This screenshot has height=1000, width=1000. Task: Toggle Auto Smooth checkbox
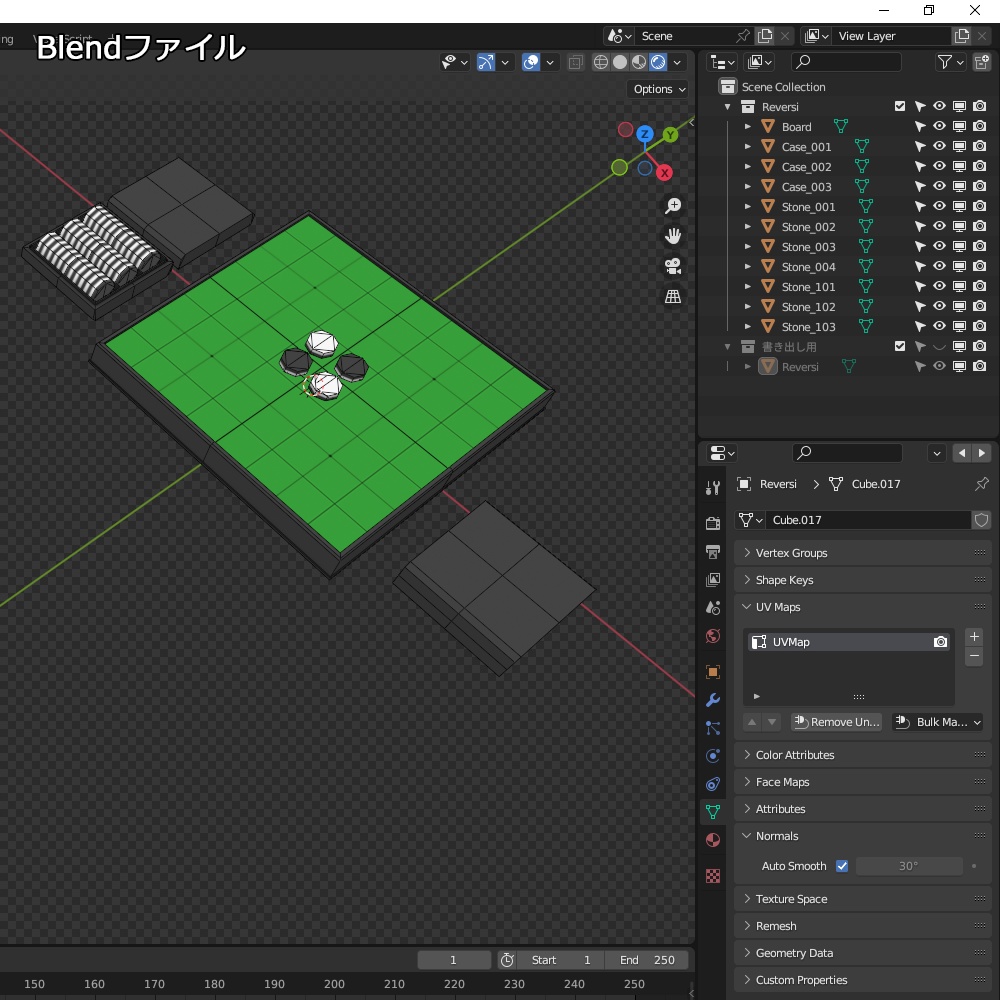[x=842, y=866]
